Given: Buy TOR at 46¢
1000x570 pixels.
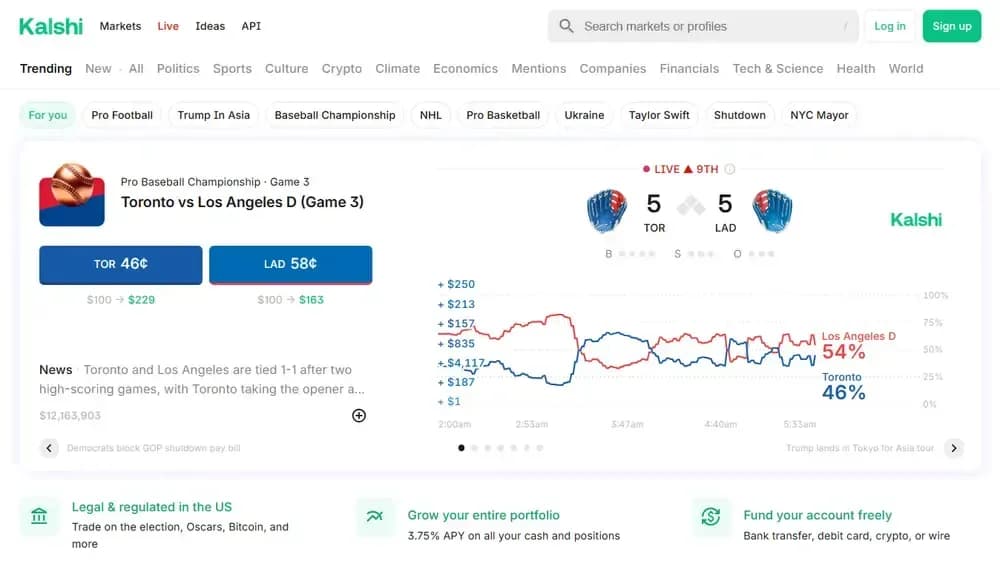Looking at the screenshot, I should pyautogui.click(x=120, y=264).
